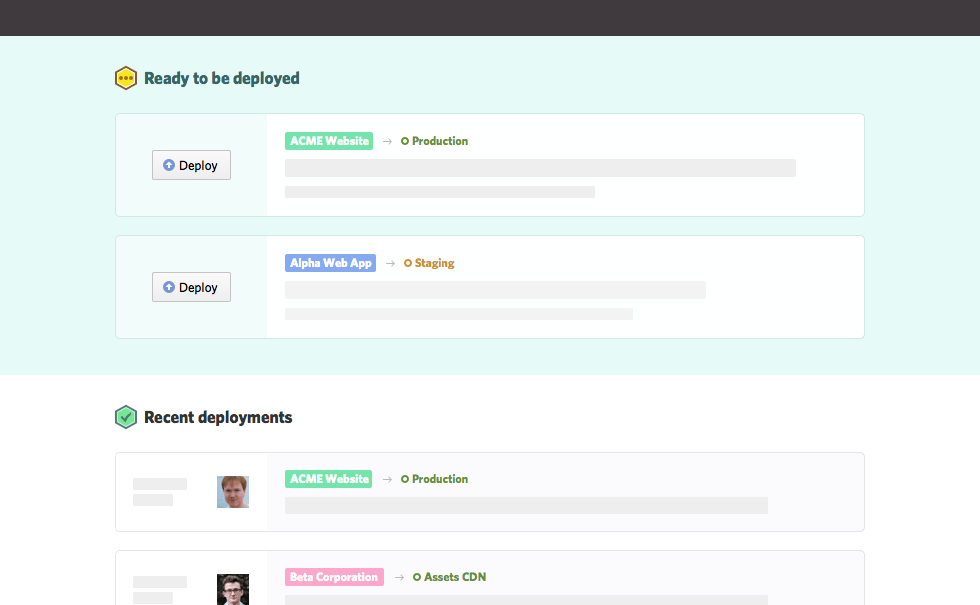Click the yellow hexagon pending icon
This screenshot has height=605, width=980.
coord(126,77)
